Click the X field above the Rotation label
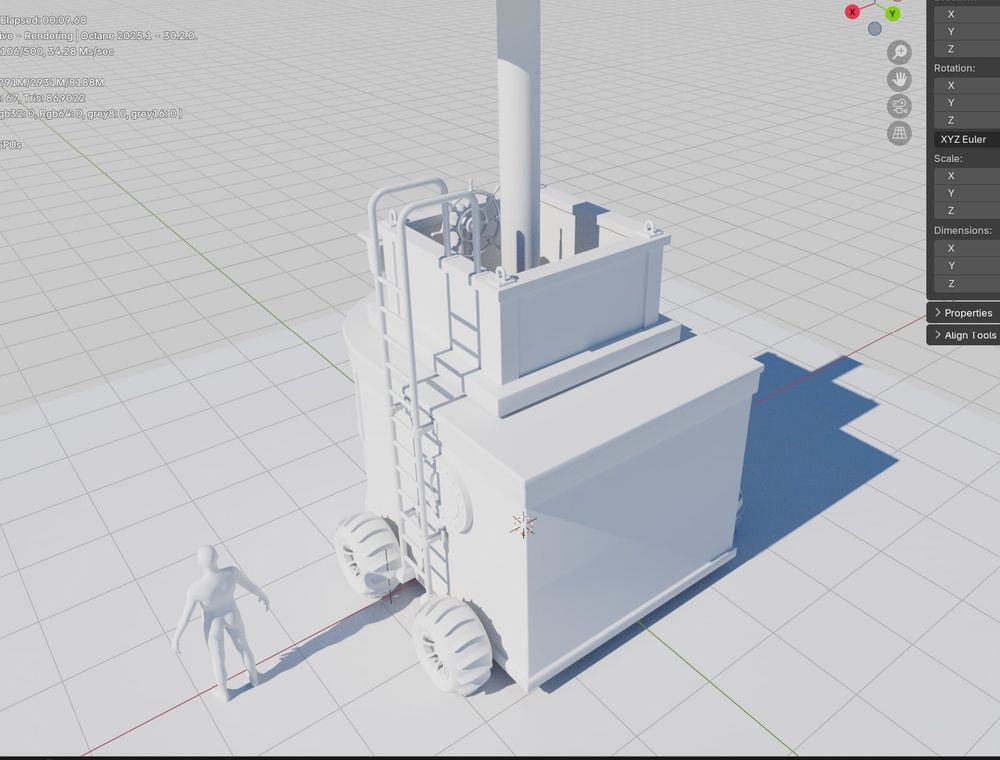The image size is (1000, 760). 967,14
